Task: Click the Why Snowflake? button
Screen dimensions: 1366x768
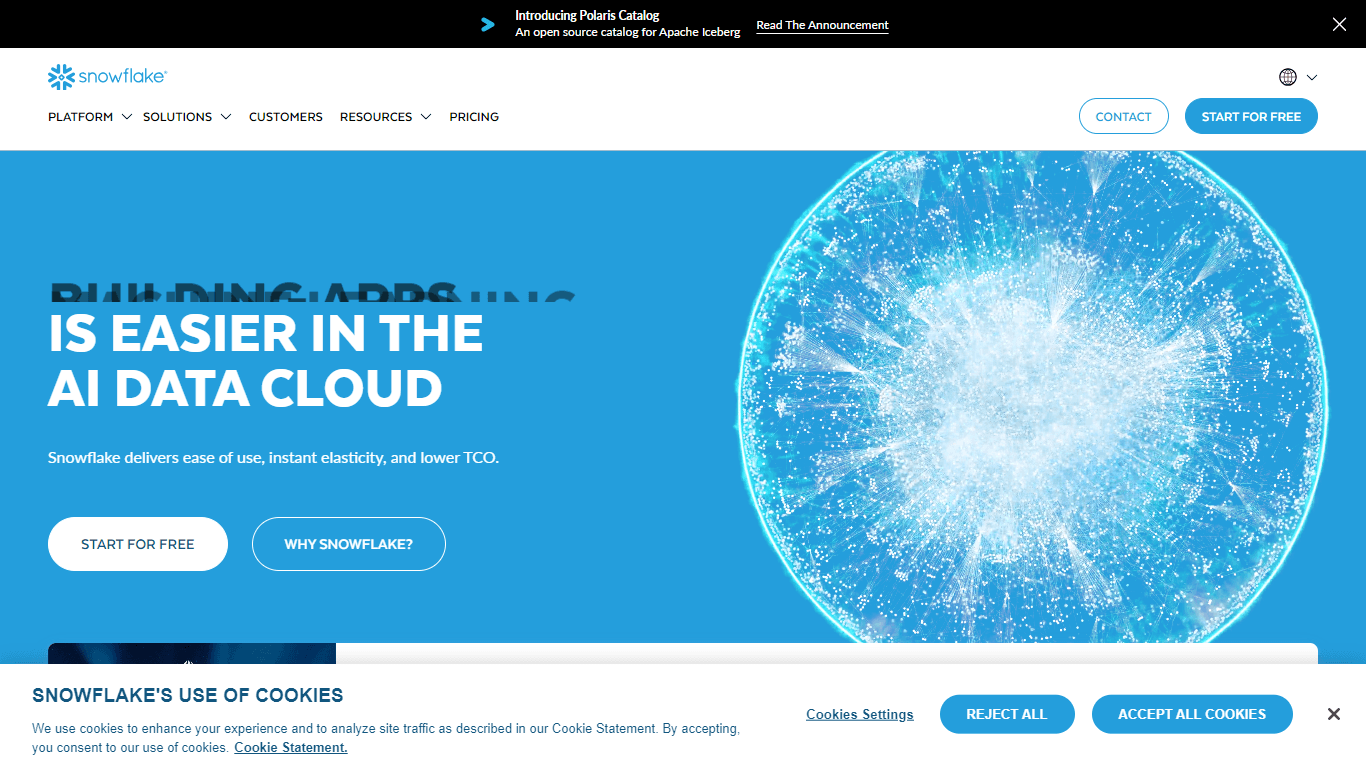Action: click(349, 544)
